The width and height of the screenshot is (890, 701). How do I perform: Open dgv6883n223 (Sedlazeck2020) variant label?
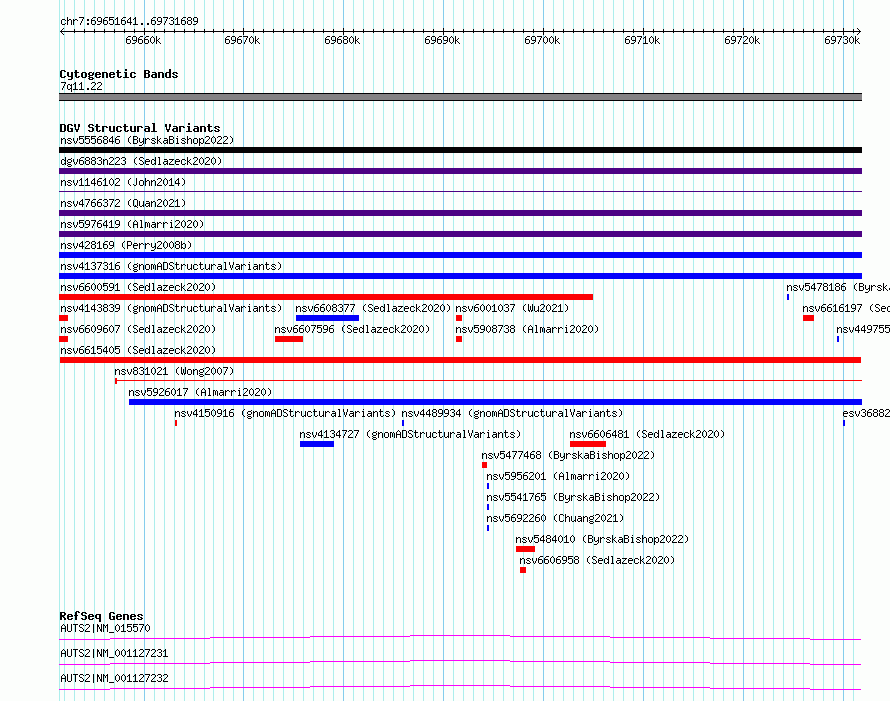tap(141, 161)
